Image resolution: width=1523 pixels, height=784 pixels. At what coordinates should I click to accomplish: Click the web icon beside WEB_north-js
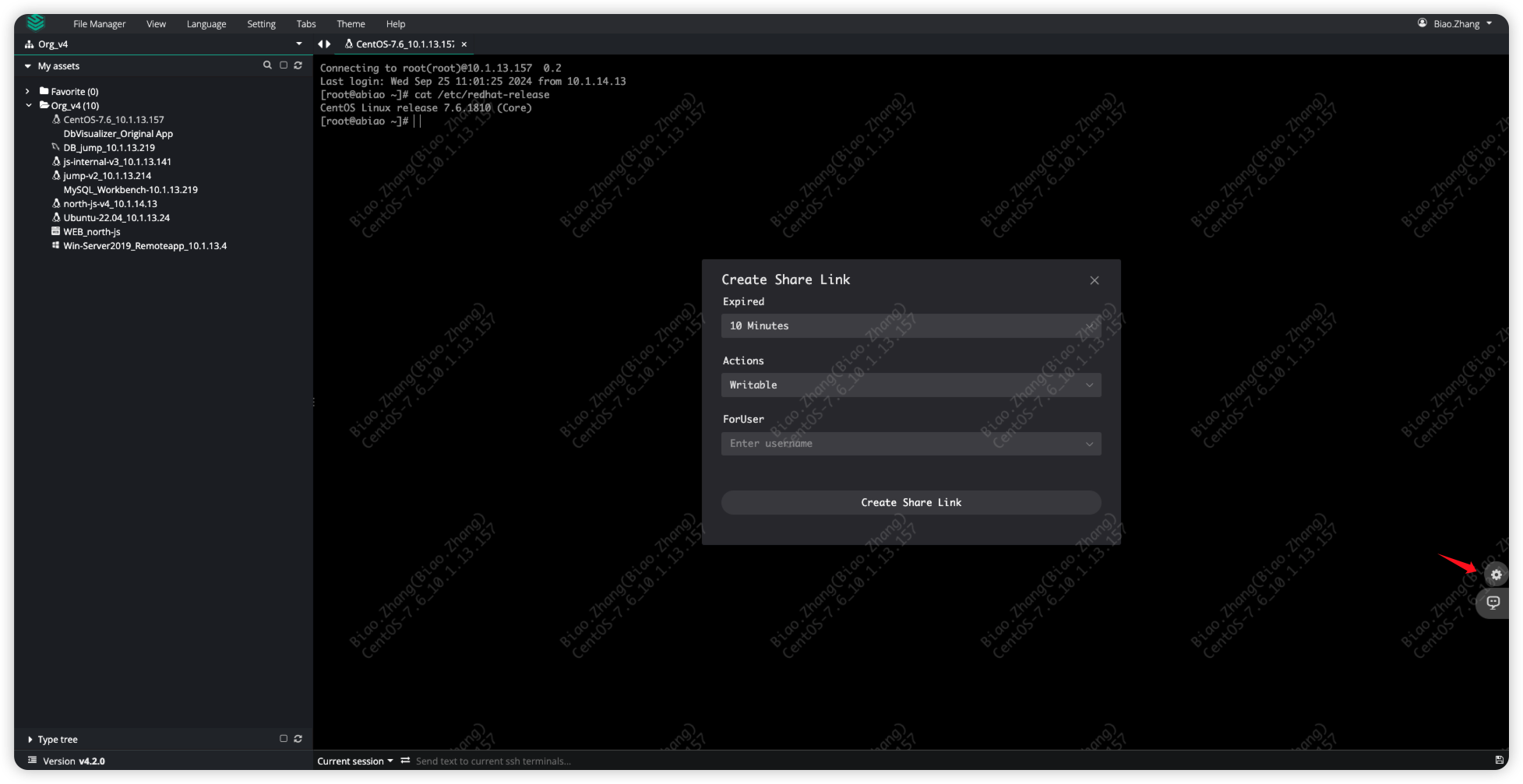(x=55, y=231)
